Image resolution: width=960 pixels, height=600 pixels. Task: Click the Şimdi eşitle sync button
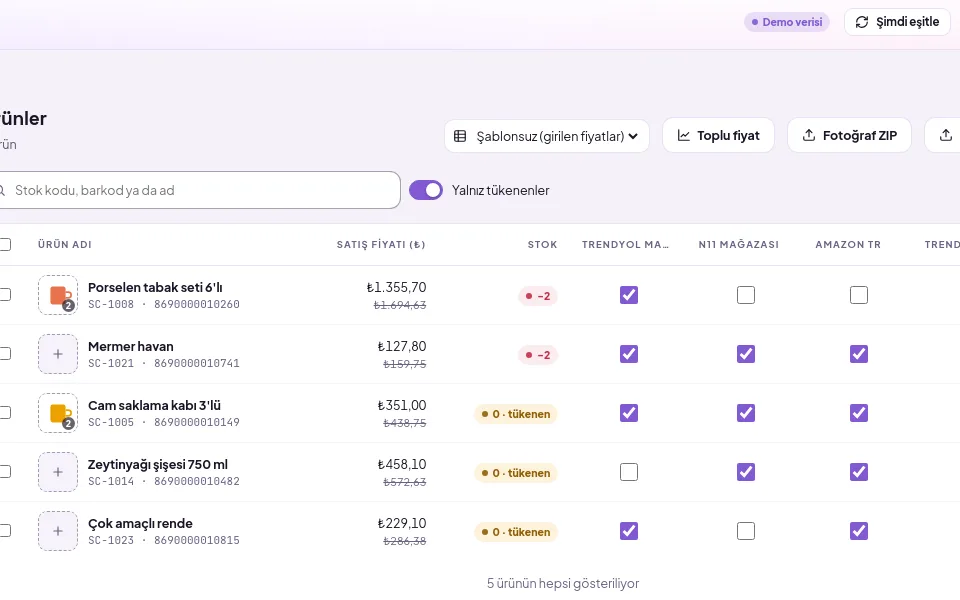(897, 22)
